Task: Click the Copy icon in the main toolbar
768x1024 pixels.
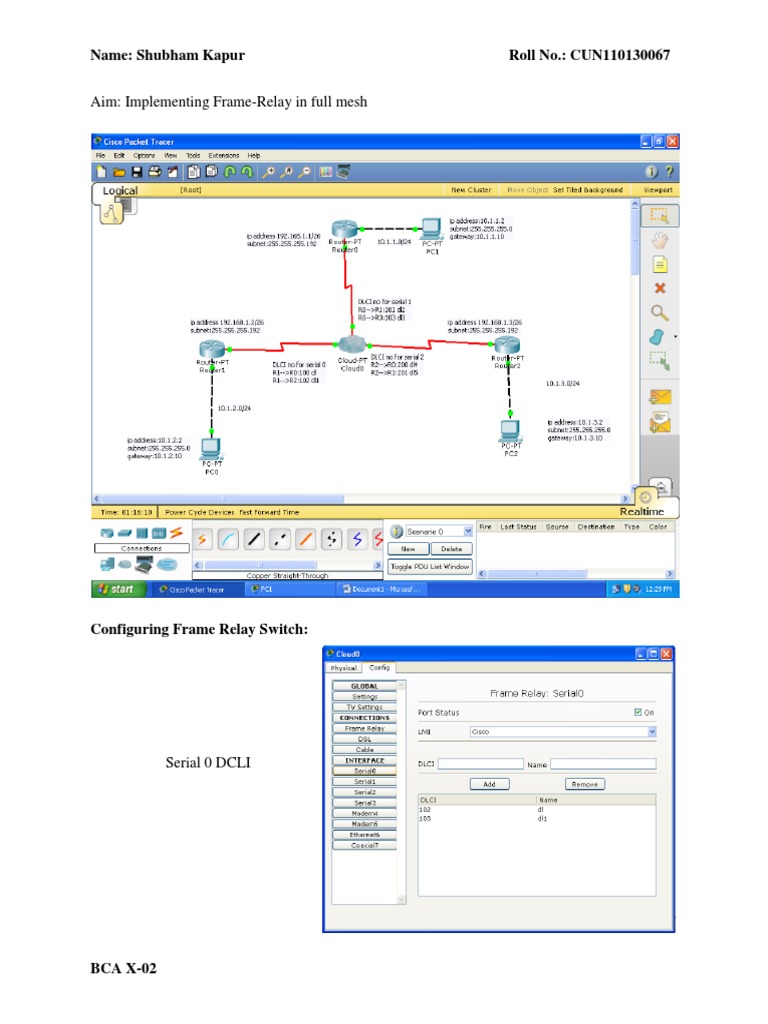Action: click(x=194, y=172)
